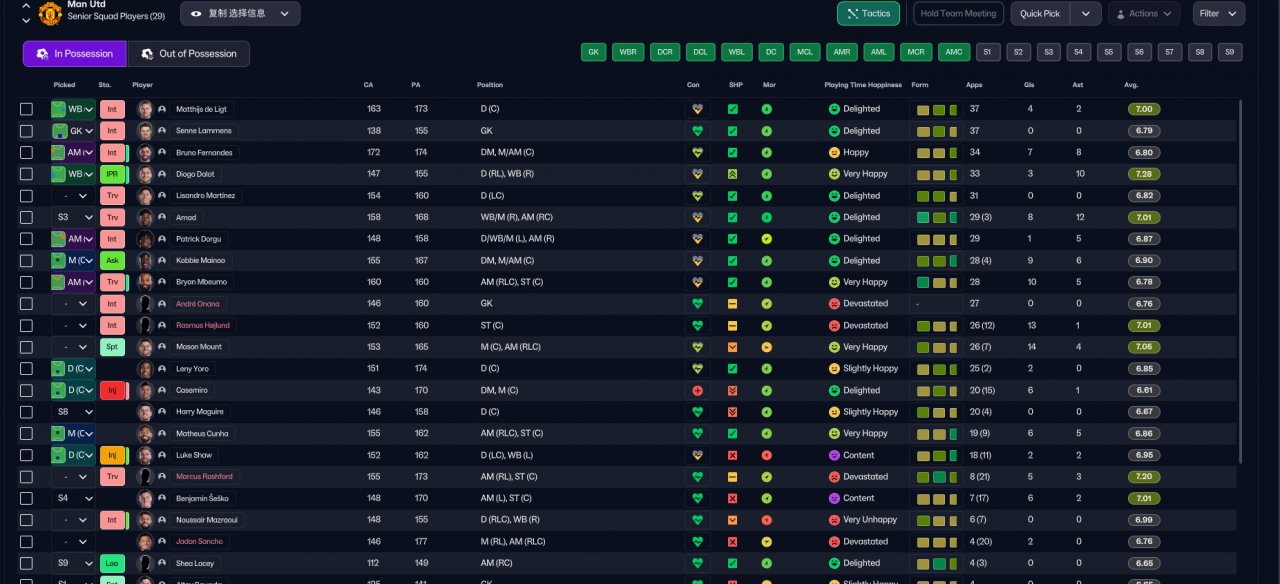The width and height of the screenshot is (1280, 584).
Task: Tick Lisandro Martínez's row checkbox
Action: click(x=26, y=196)
